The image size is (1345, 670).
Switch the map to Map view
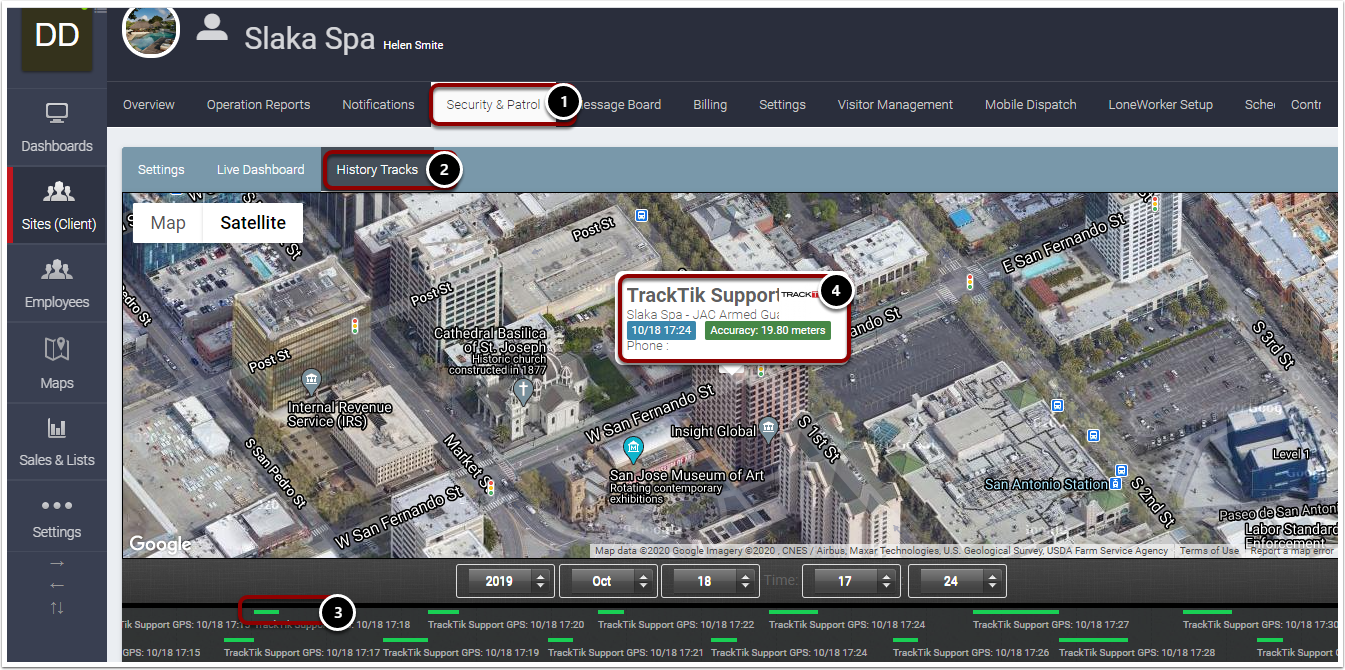(x=167, y=222)
